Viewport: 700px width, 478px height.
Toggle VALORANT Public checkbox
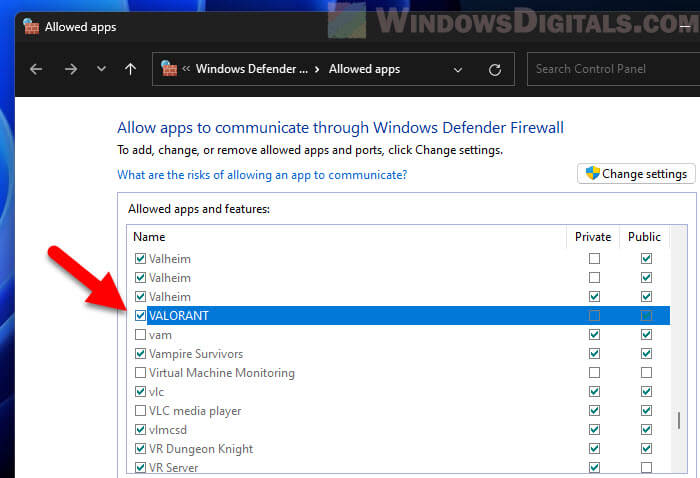(646, 316)
